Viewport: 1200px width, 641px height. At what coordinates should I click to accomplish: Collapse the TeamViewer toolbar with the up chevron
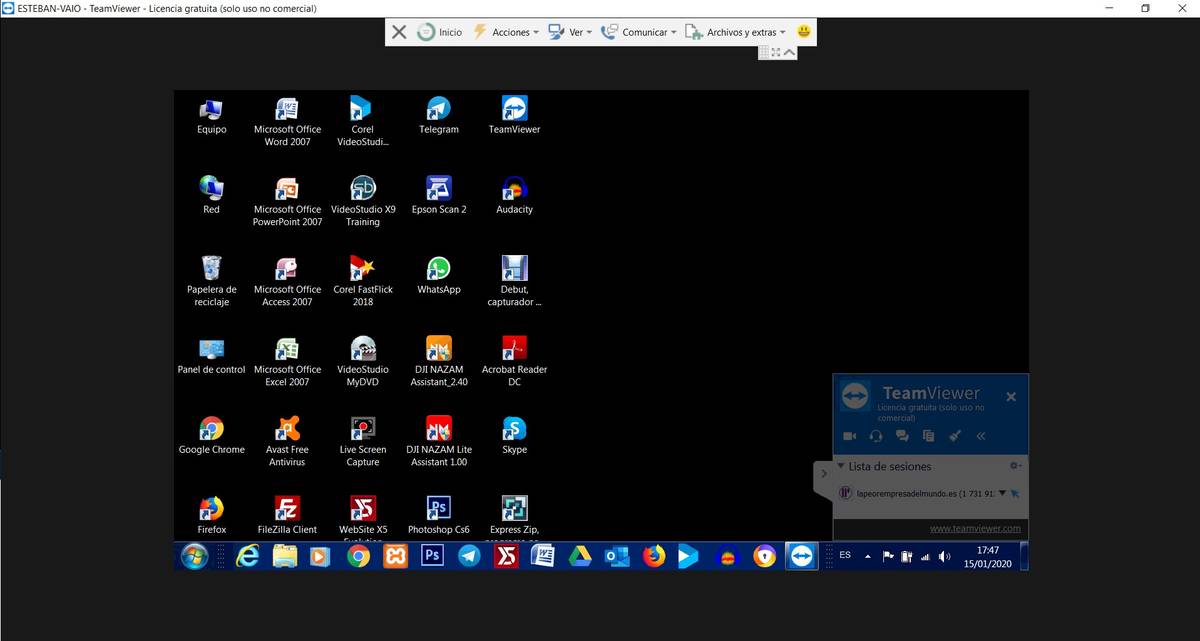pyautogui.click(x=790, y=52)
